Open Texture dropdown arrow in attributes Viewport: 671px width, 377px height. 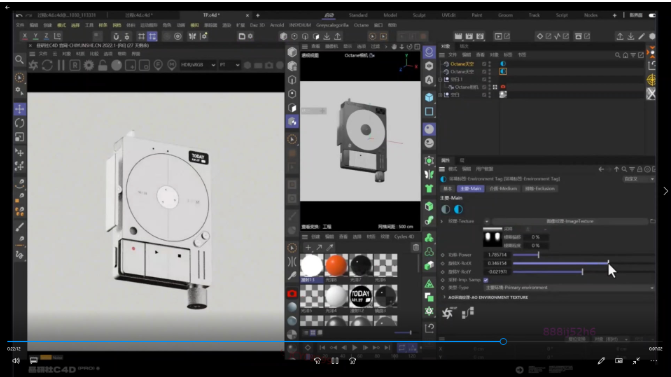click(487, 221)
